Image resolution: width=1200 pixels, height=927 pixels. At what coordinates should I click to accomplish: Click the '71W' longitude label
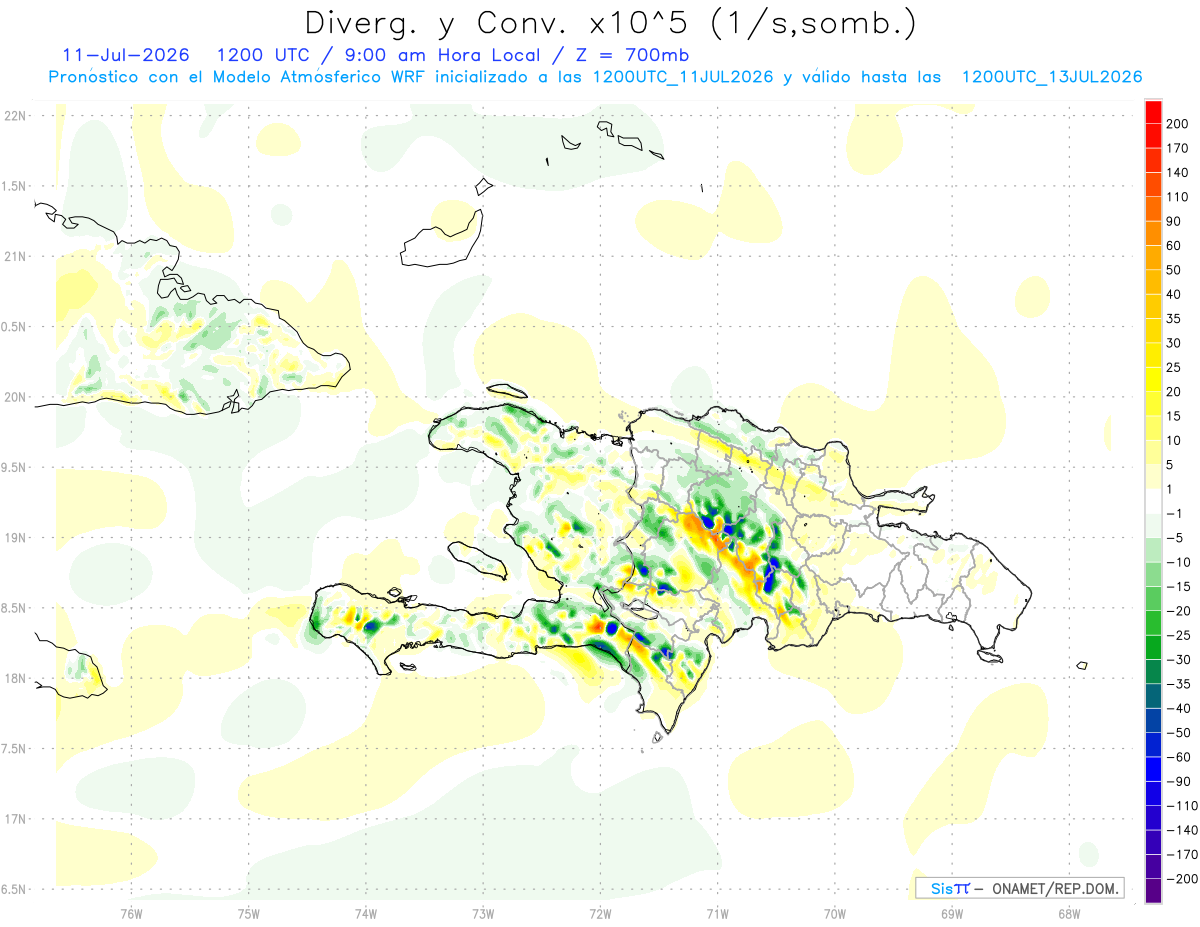(x=717, y=912)
